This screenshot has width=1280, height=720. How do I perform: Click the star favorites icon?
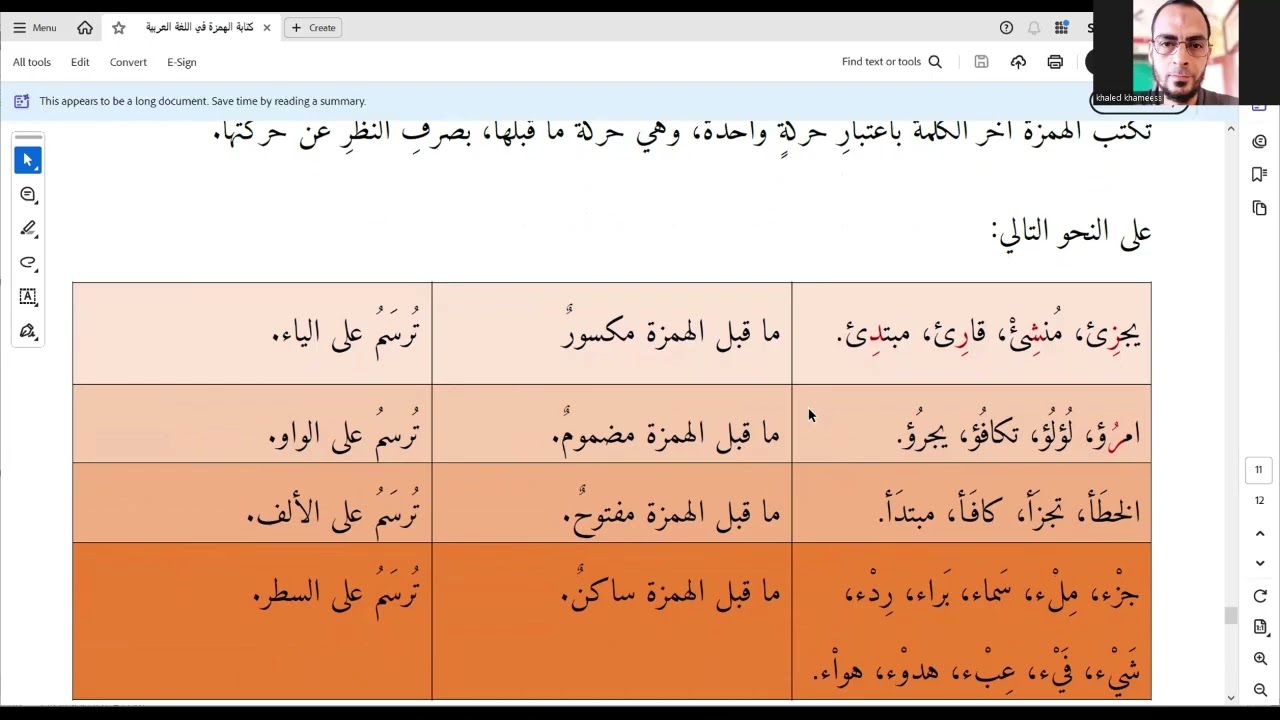pyautogui.click(x=119, y=28)
